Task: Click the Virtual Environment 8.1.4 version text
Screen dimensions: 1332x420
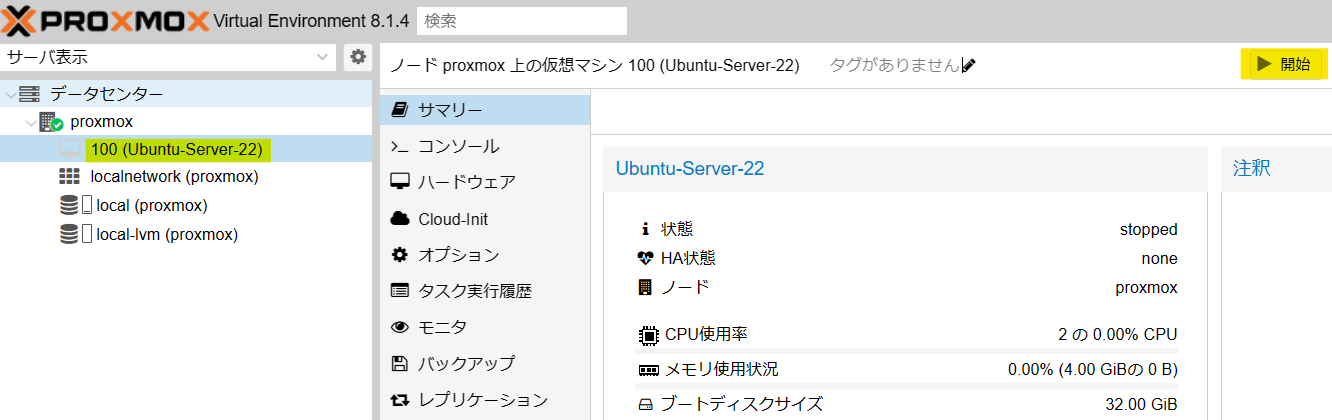Action: click(x=311, y=21)
